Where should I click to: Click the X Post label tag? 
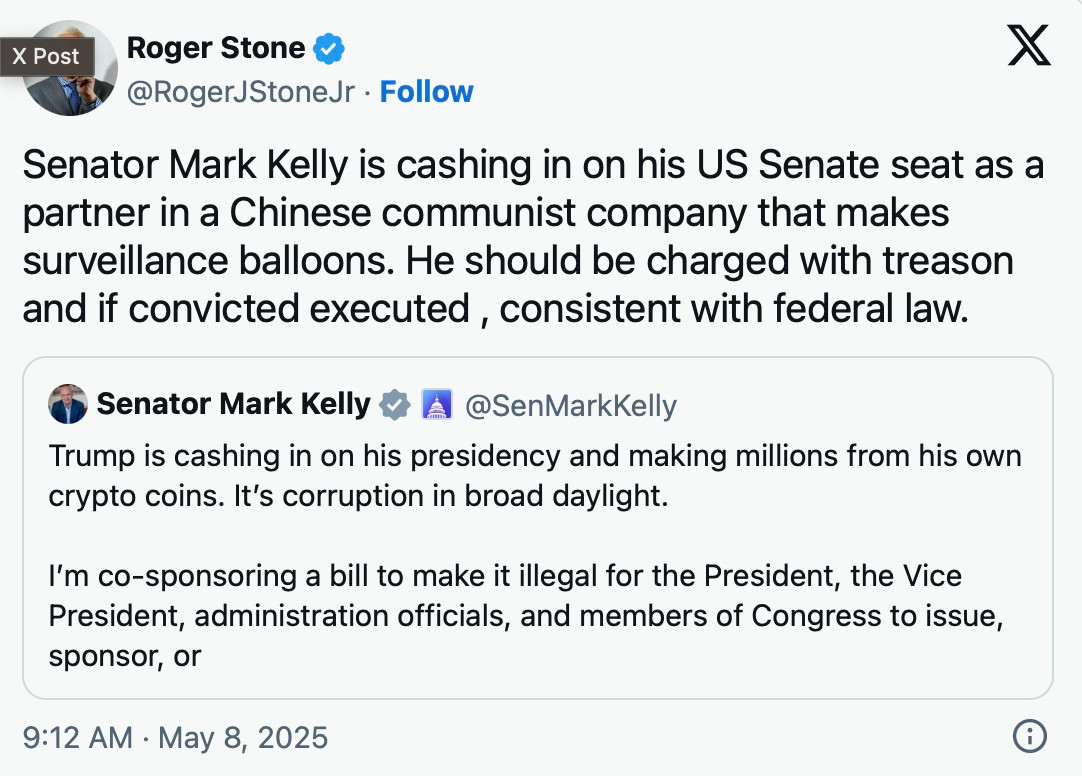coord(46,56)
